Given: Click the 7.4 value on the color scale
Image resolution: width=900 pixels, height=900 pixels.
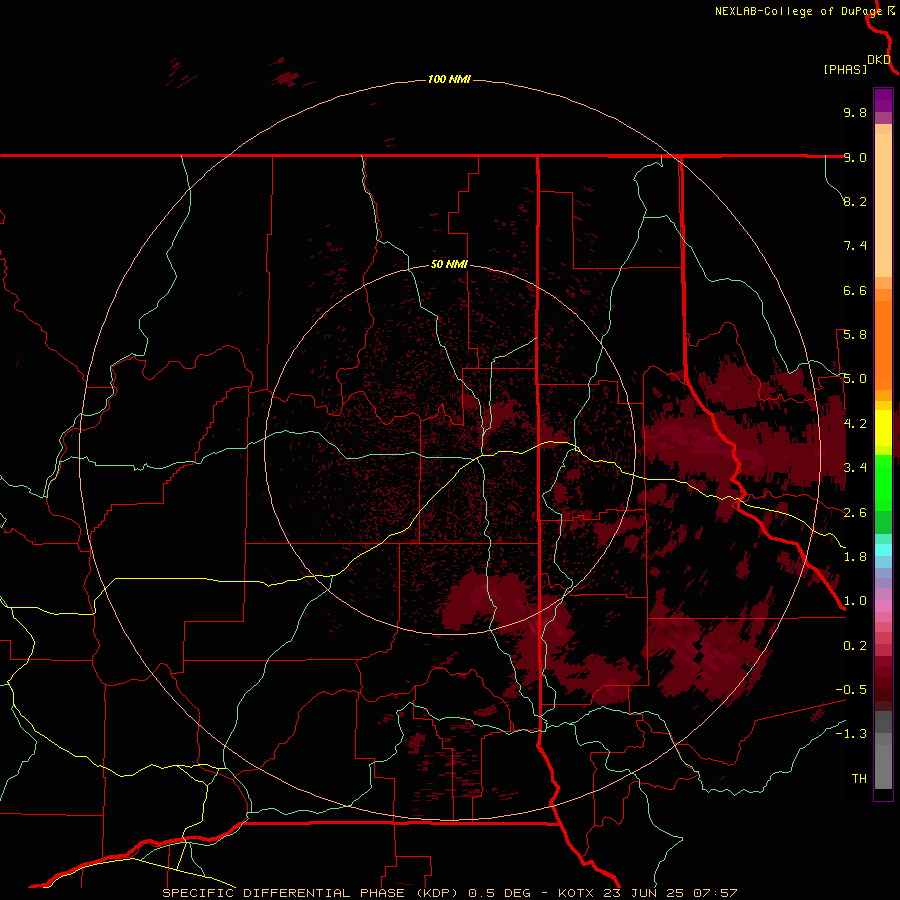Looking at the screenshot, I should point(855,246).
